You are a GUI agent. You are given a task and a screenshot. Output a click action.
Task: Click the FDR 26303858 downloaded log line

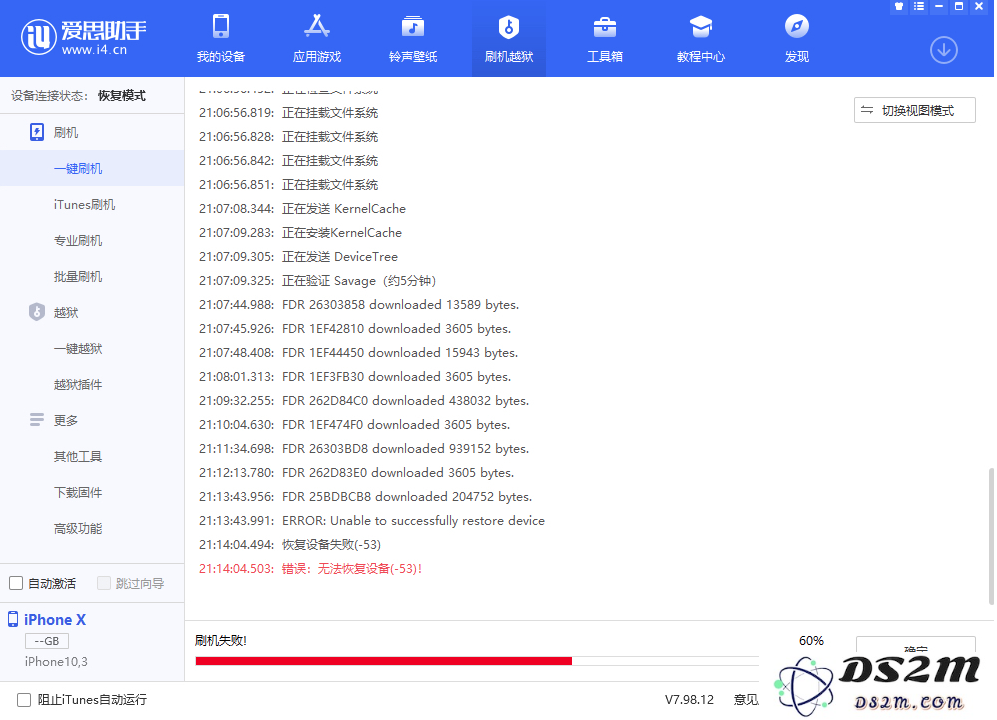coord(359,305)
